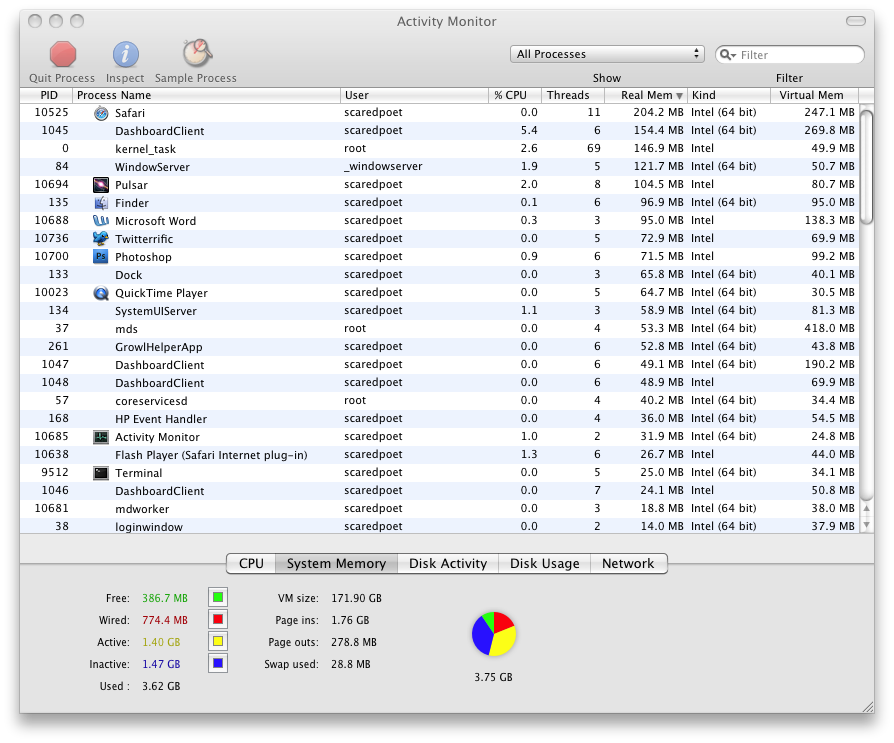894x743 pixels.
Task: Sort by Threads column header
Action: click(573, 95)
